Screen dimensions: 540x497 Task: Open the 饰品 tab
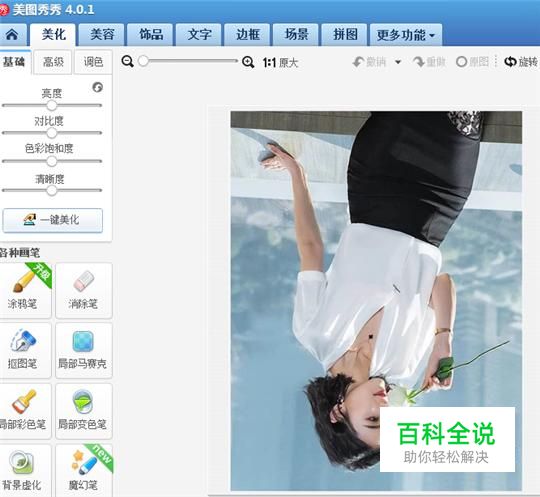150,34
